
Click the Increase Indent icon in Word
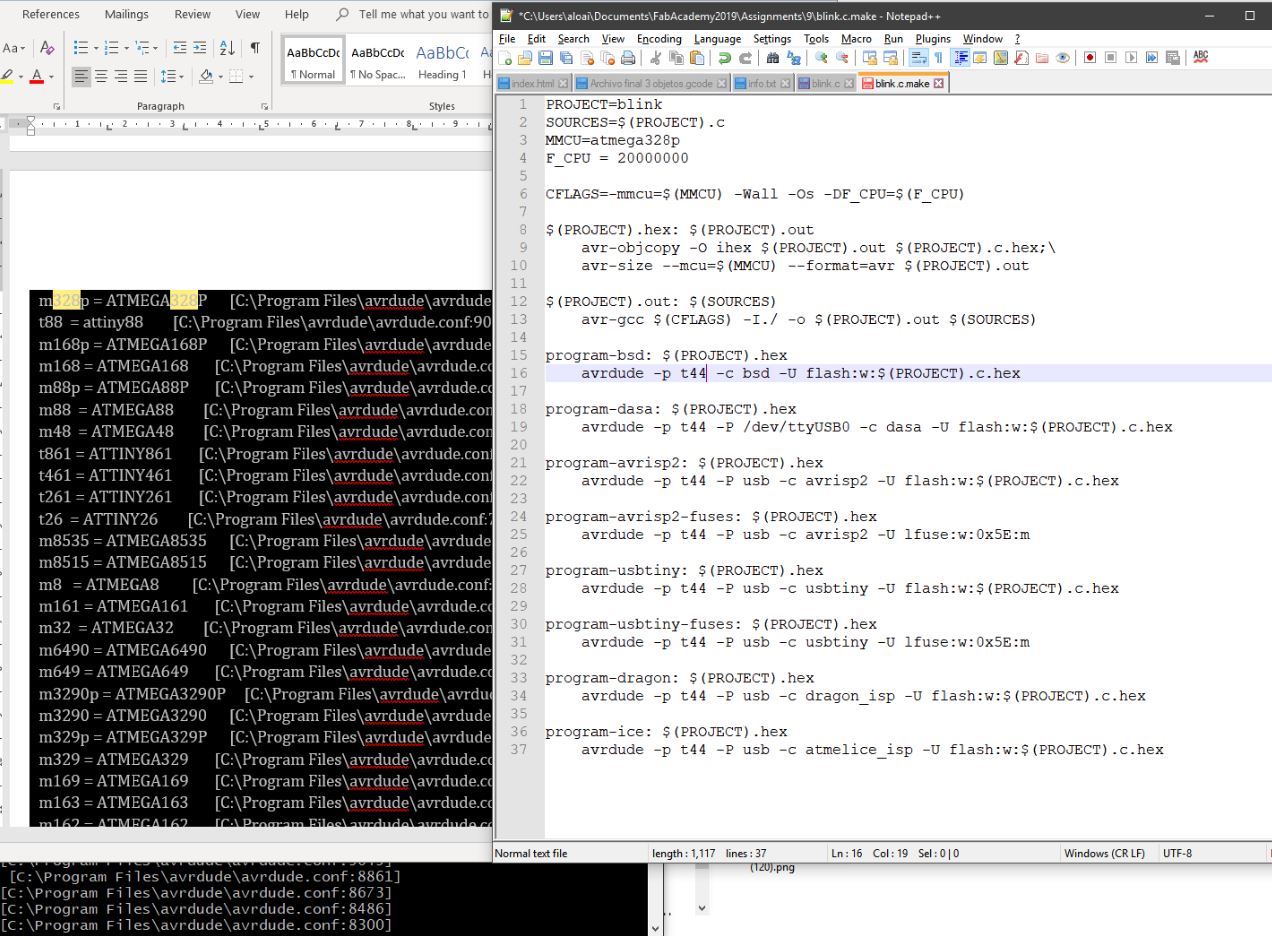coord(199,48)
